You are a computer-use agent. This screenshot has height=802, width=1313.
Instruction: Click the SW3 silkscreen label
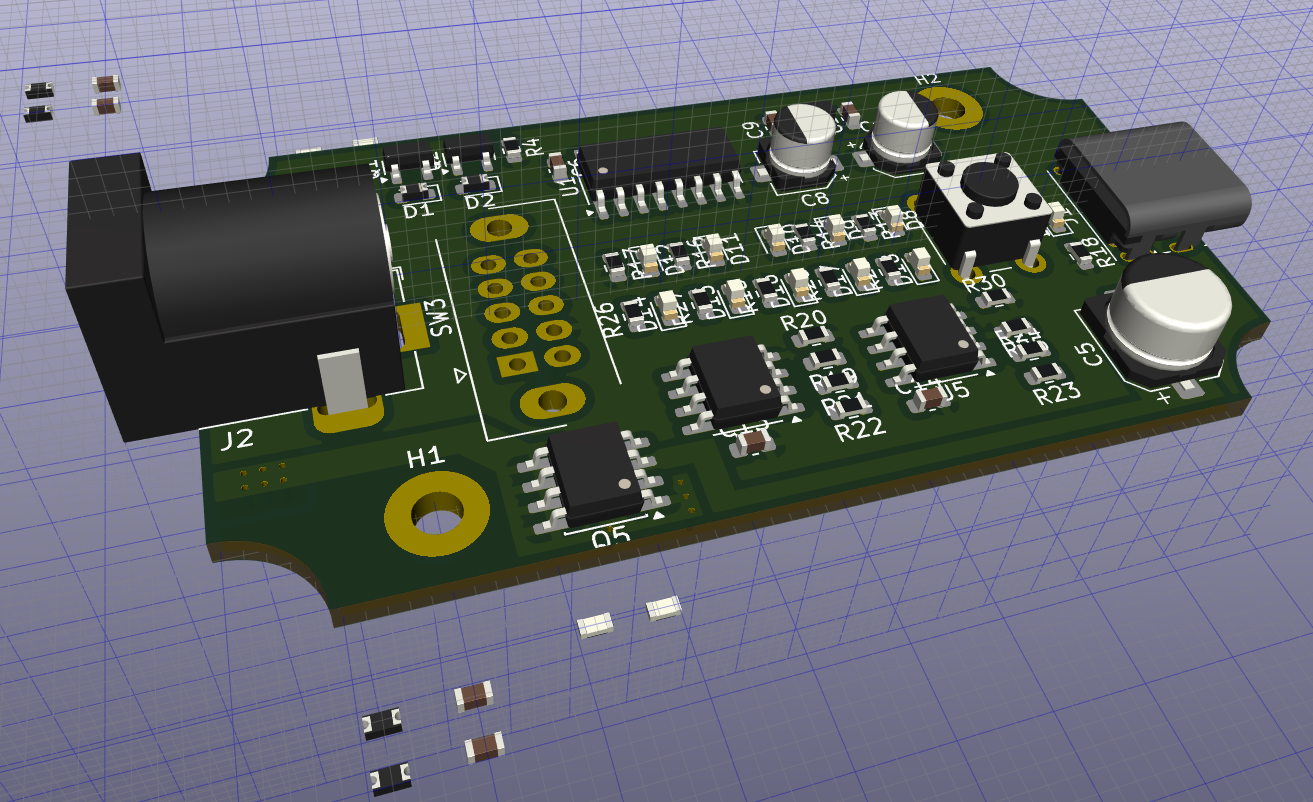tap(439, 316)
